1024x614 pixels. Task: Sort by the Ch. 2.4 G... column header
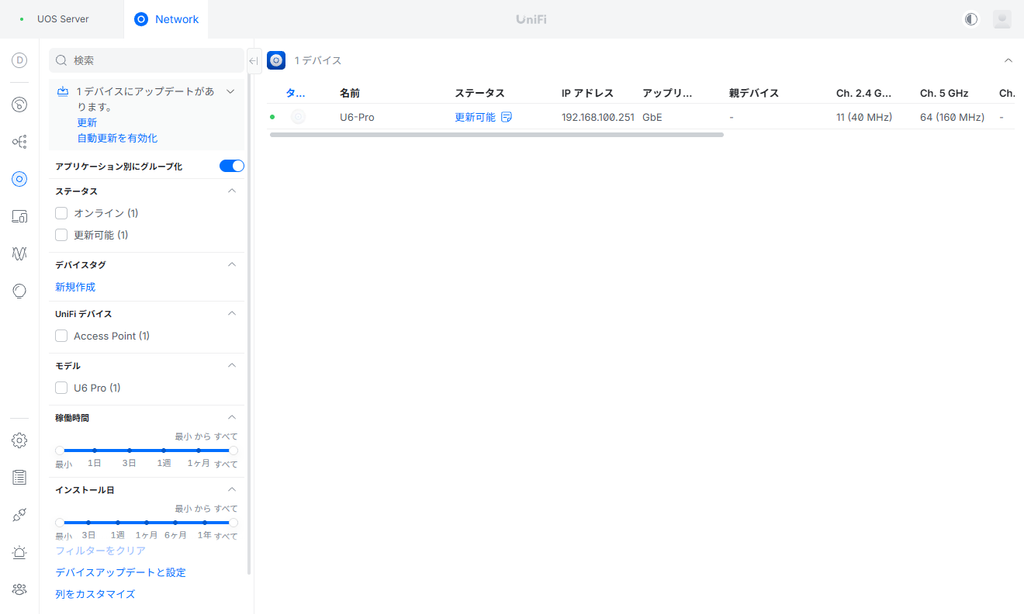click(863, 93)
